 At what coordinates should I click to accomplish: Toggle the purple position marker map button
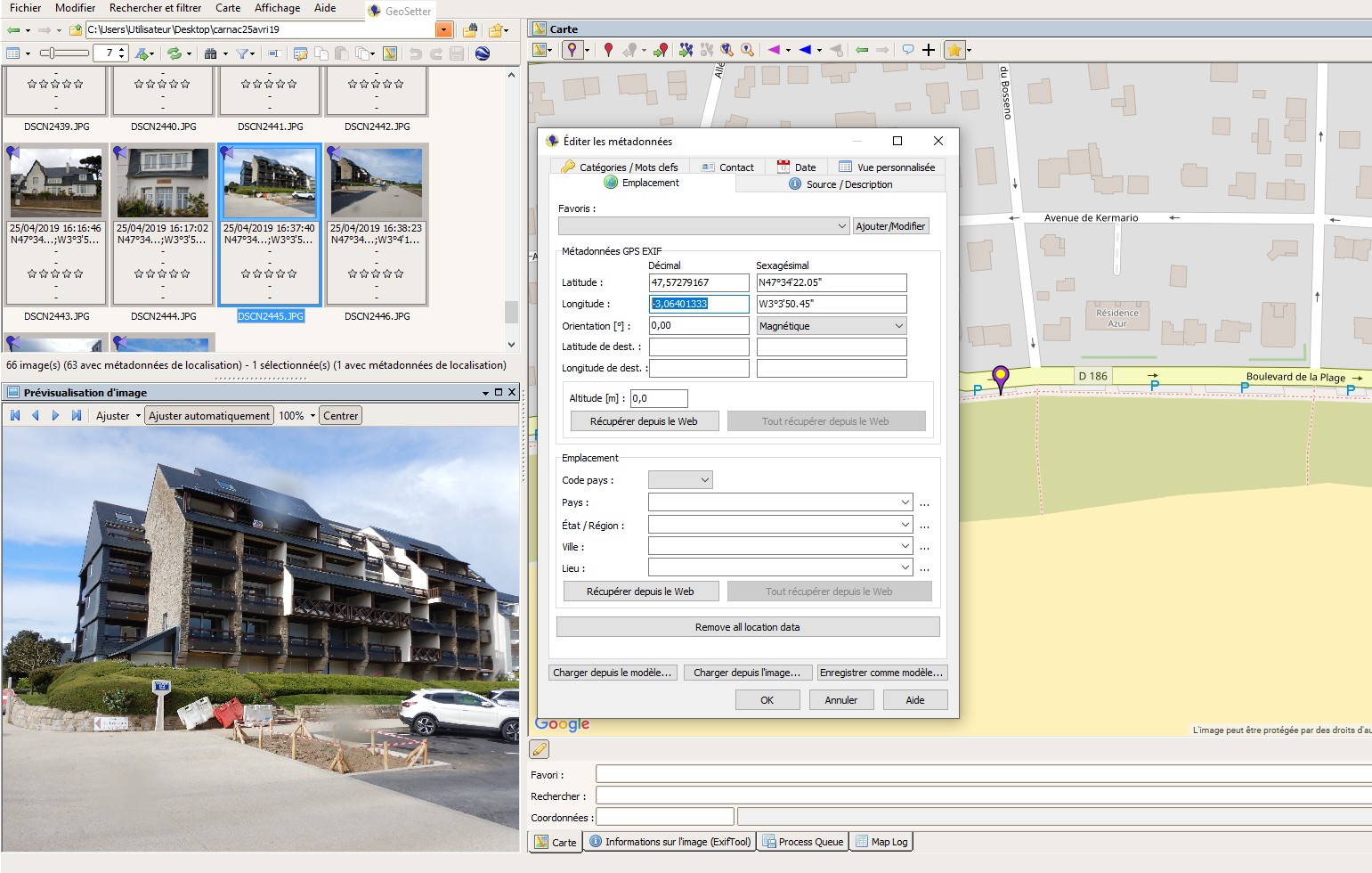pyautogui.click(x=572, y=50)
